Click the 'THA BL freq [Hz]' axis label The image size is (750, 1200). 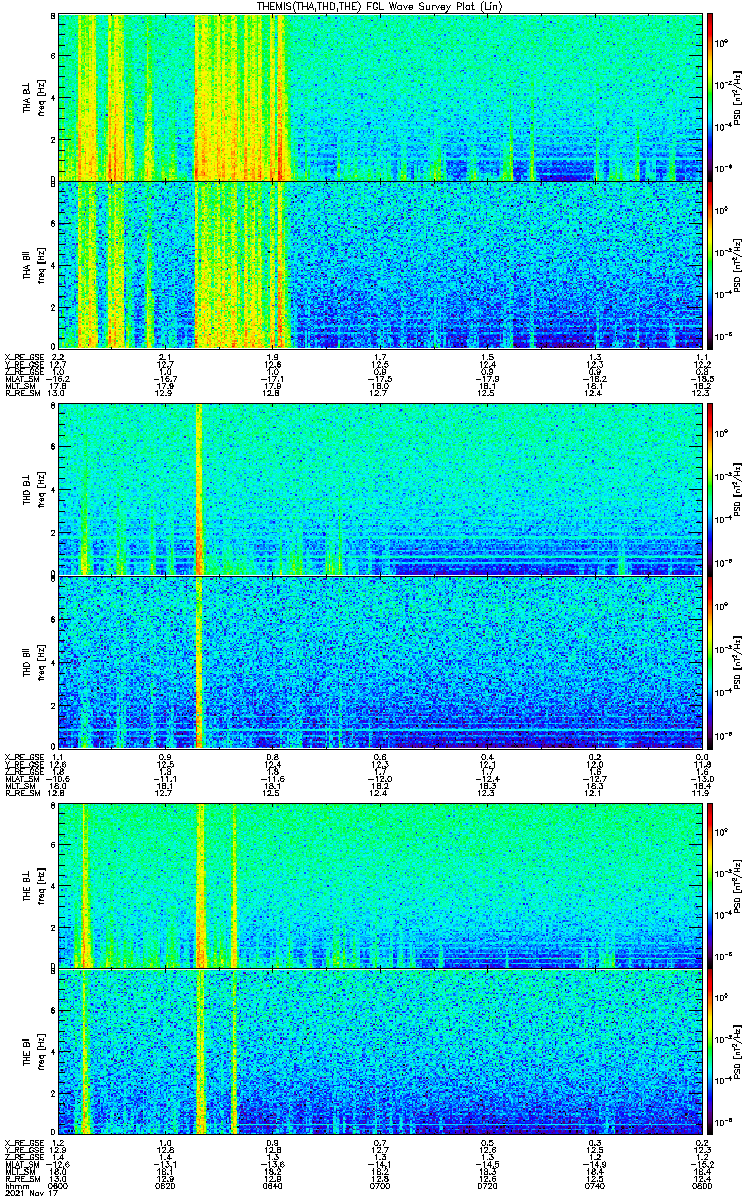[x=35, y=97]
